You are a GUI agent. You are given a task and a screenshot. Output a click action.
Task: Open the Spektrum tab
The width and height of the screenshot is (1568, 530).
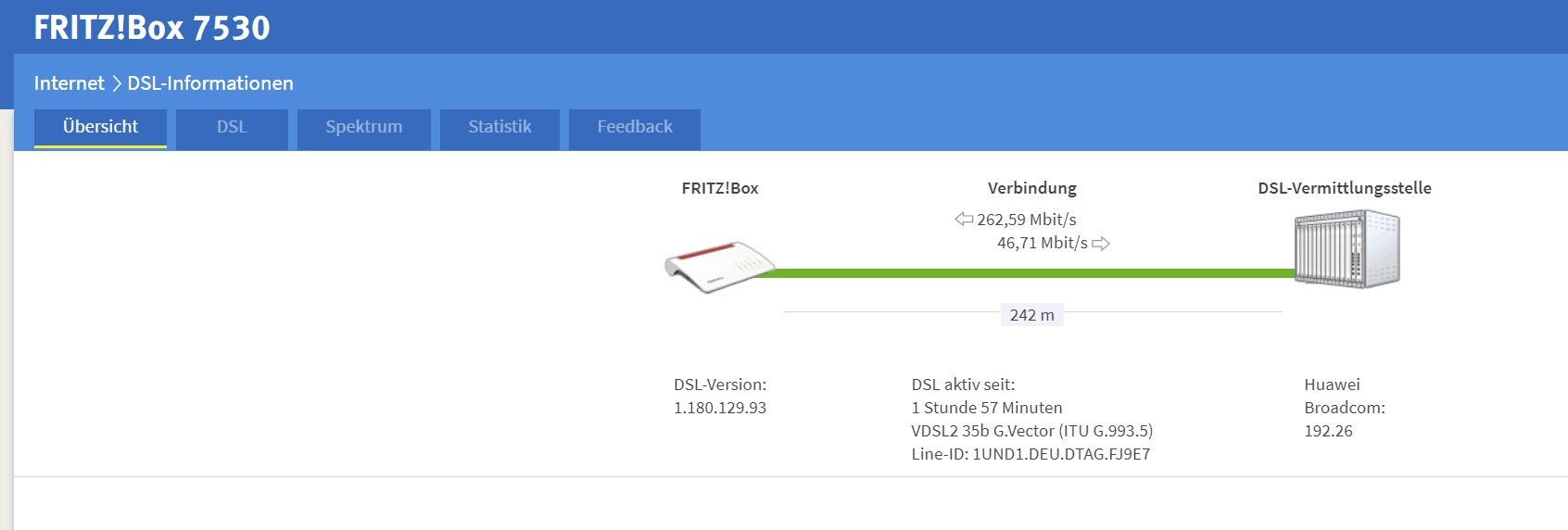tap(364, 128)
